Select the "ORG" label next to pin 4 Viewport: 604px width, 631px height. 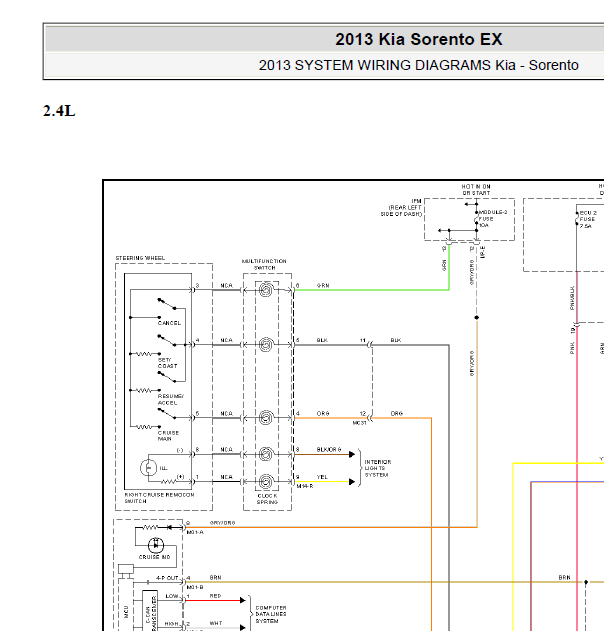point(323,414)
